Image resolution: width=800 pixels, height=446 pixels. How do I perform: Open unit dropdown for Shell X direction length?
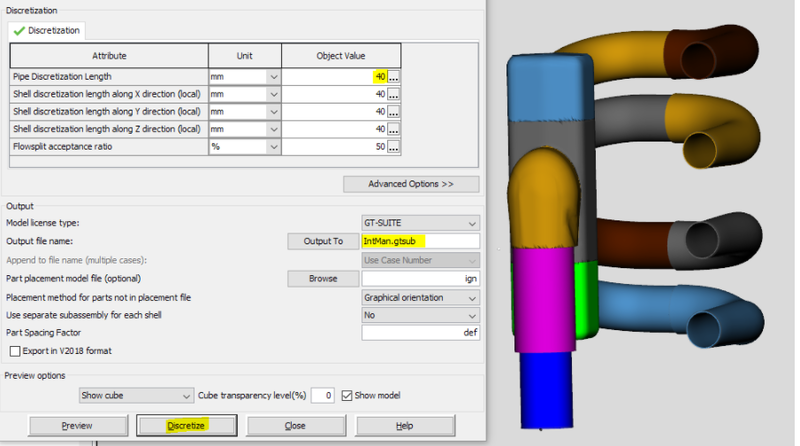click(274, 94)
